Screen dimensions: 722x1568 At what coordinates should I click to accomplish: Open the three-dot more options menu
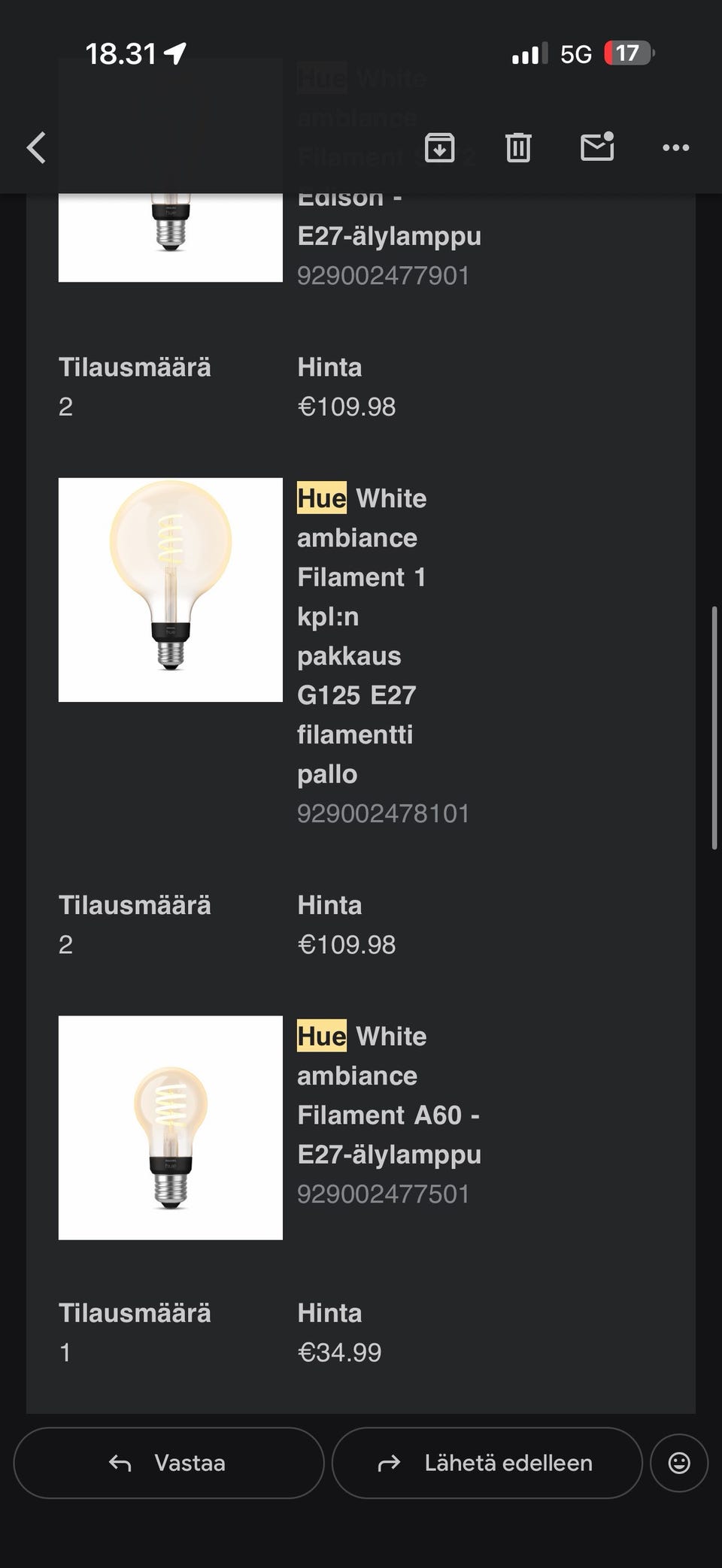coord(675,147)
